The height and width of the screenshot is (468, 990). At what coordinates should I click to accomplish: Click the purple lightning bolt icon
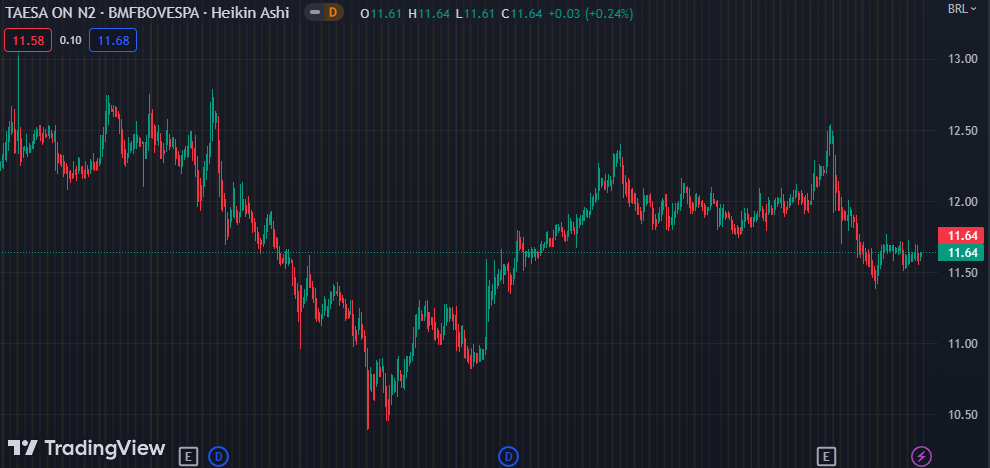[921, 455]
